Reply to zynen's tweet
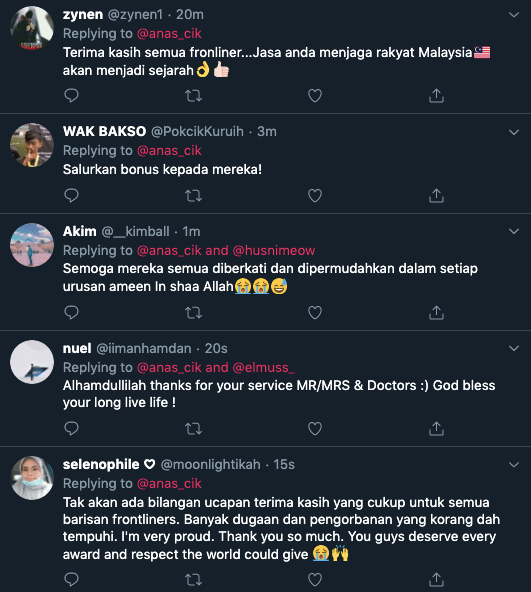This screenshot has width=531, height=592. coord(71,96)
